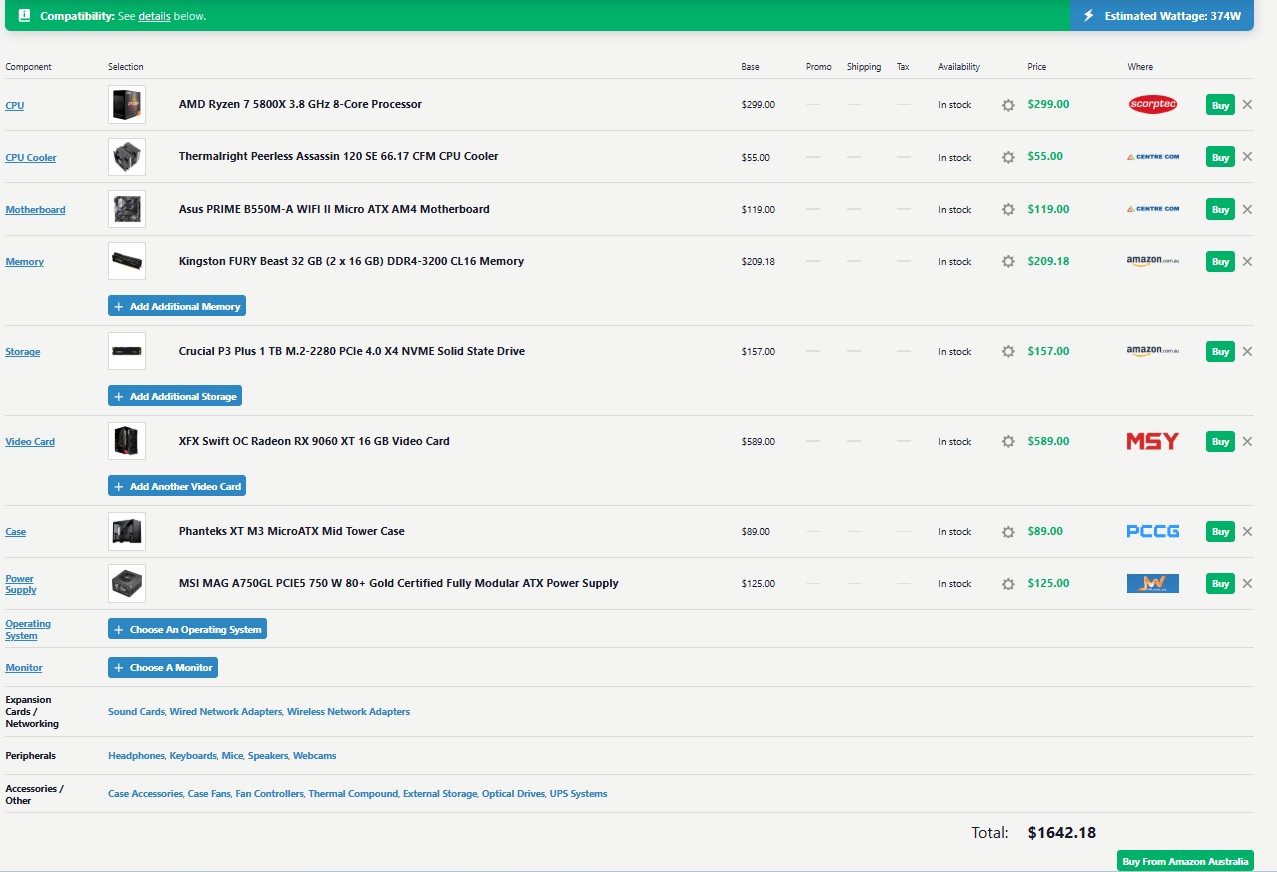
Task: Open gear options for Phanteks case row
Action: 1008,532
